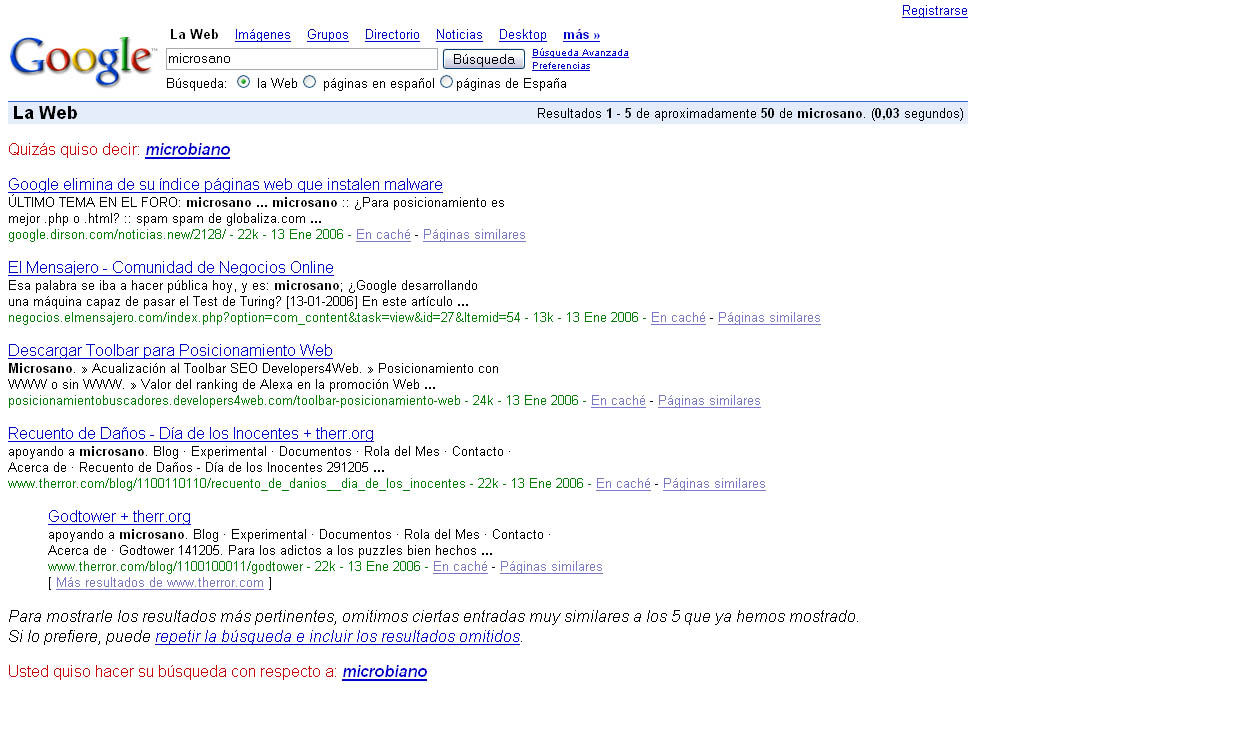The width and height of the screenshot is (1257, 732).
Task: Click the 'Resultados 1 - 5' count text
Action: point(750,114)
